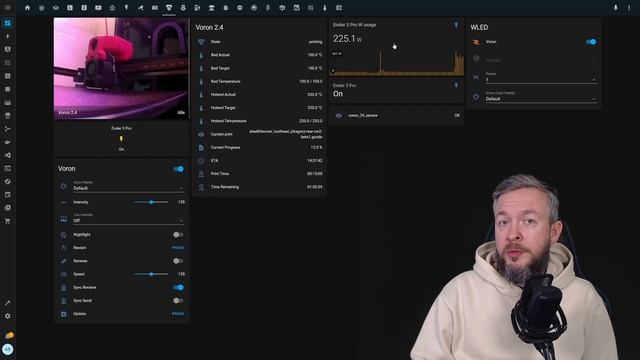Open the Ender 3 Pro On state card

396,91
